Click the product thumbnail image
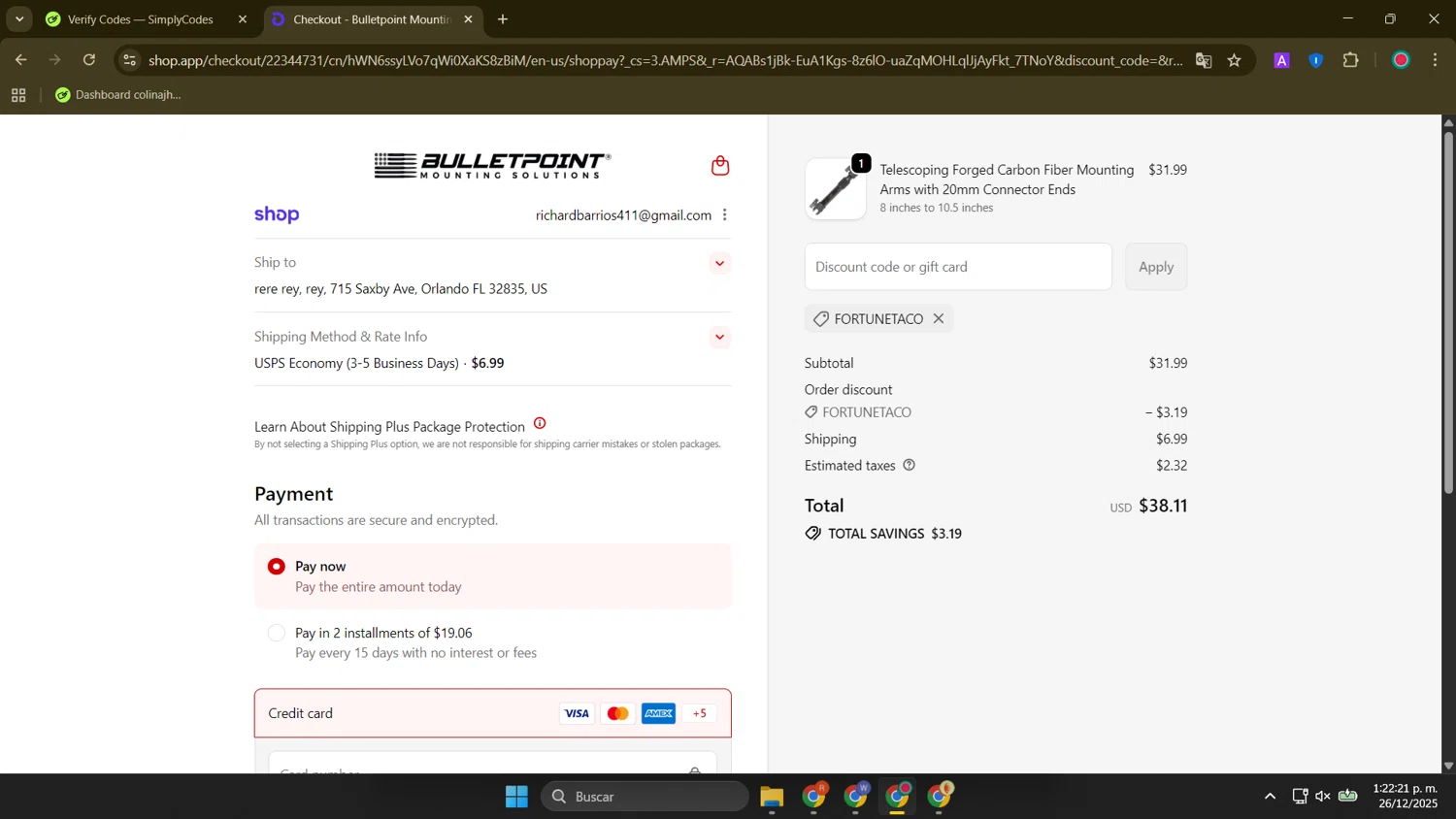The width and height of the screenshot is (1456, 819). (836, 189)
